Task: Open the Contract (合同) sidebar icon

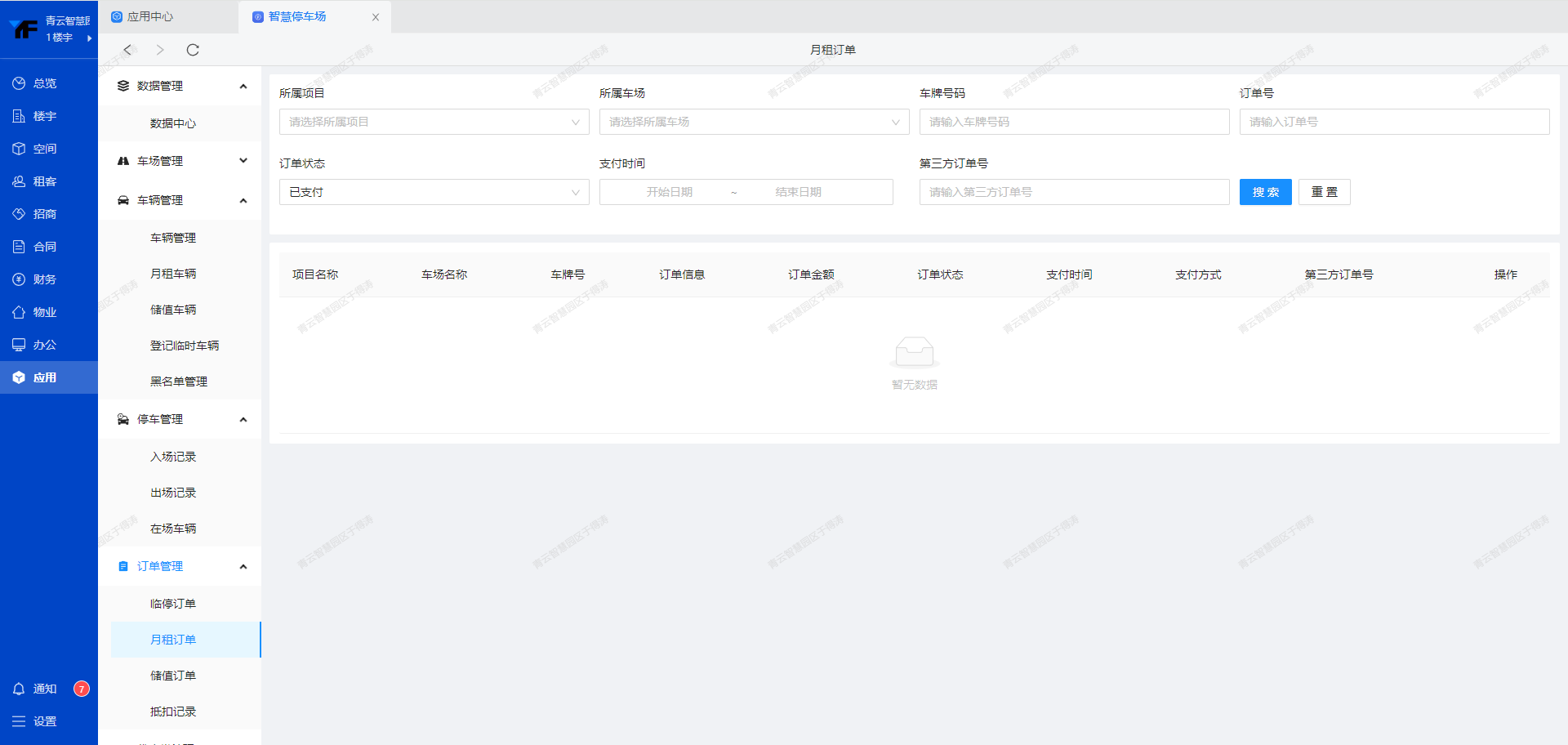Action: coord(19,247)
